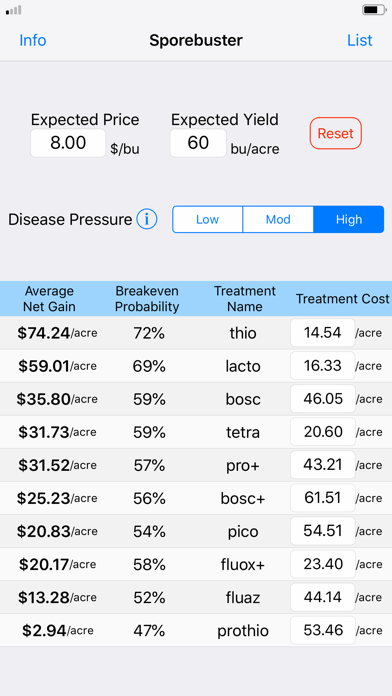Select Low disease pressure
The height and width of the screenshot is (696, 392).
click(207, 219)
